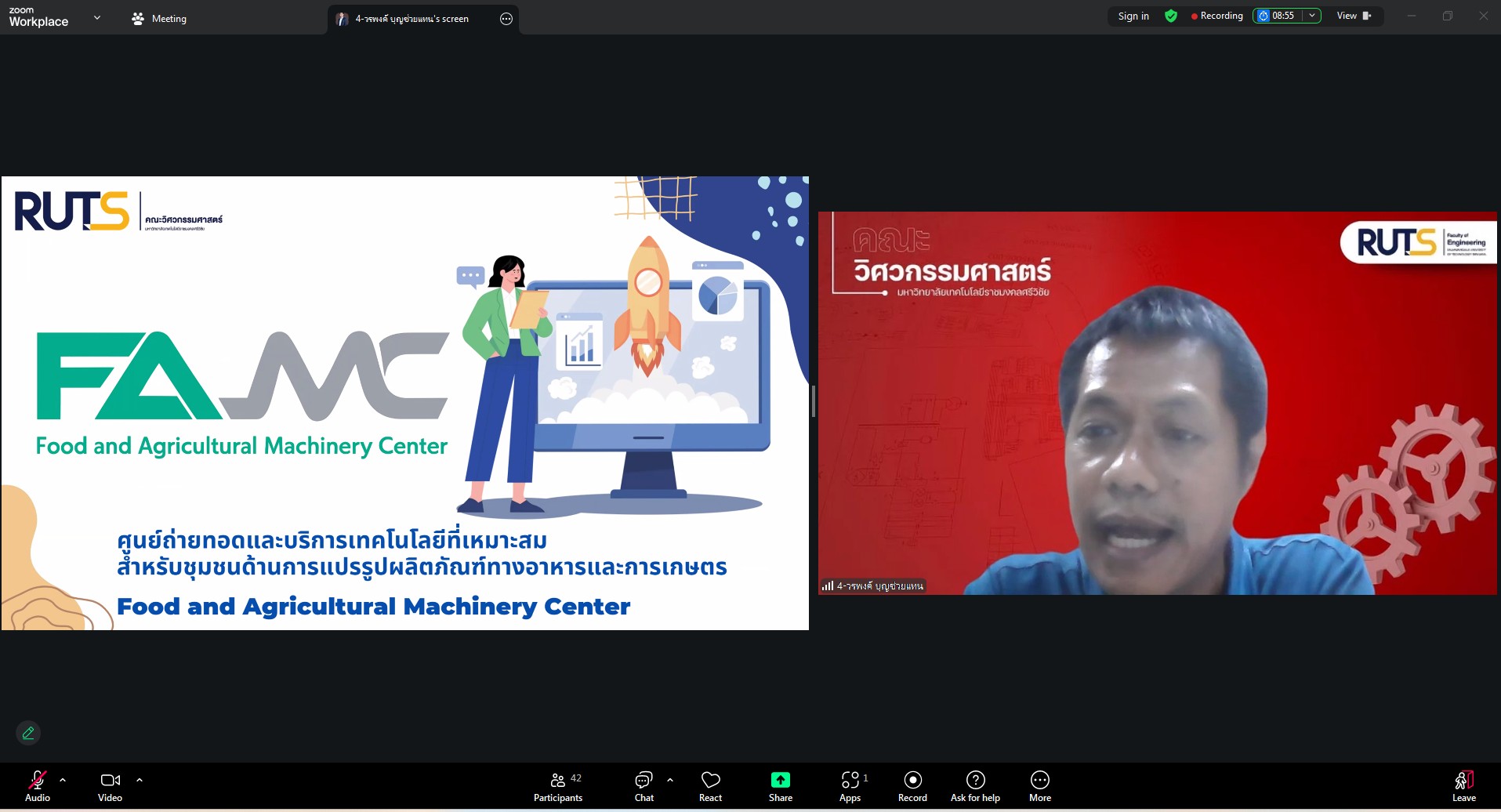The width and height of the screenshot is (1501, 812).
Task: Click the Record button
Action: click(x=912, y=786)
